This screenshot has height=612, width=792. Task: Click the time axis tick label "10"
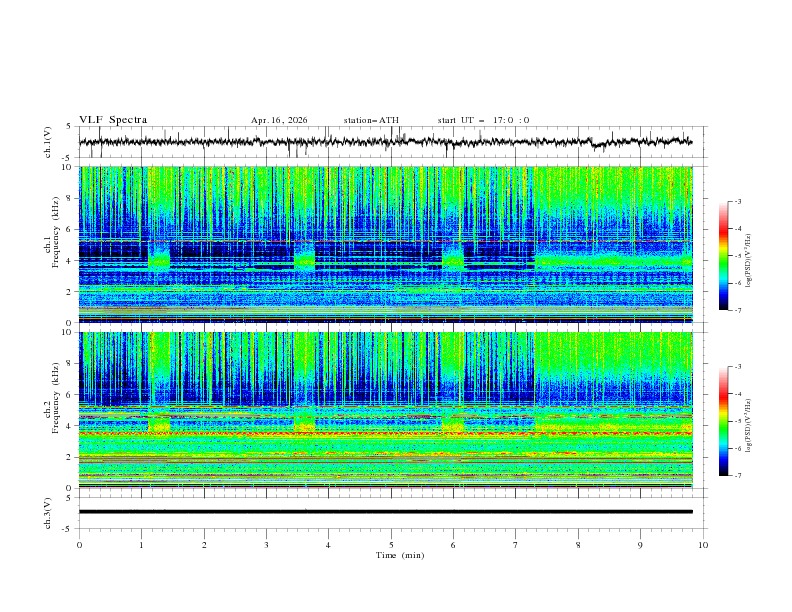click(703, 545)
